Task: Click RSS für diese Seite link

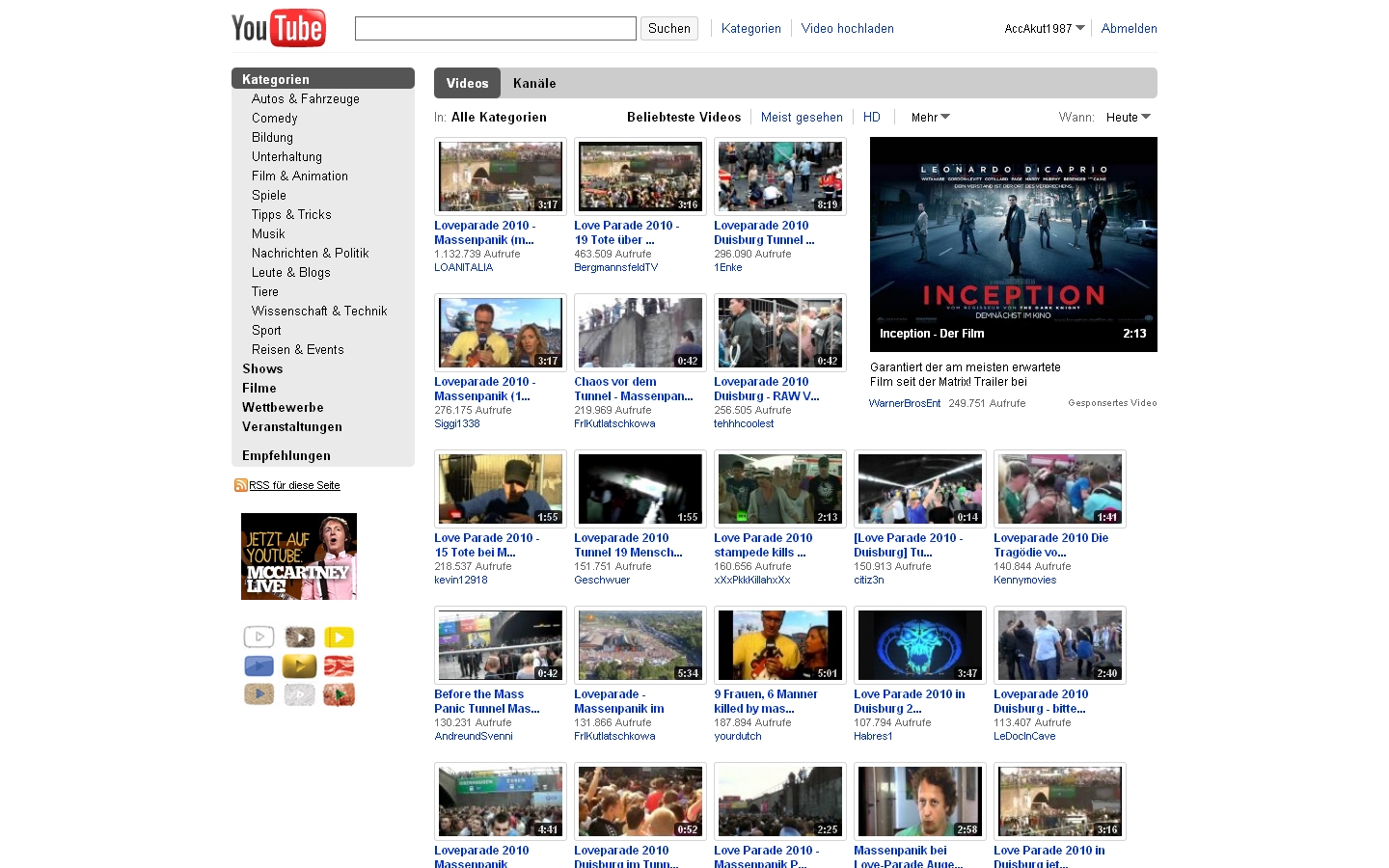Action: coord(294,485)
